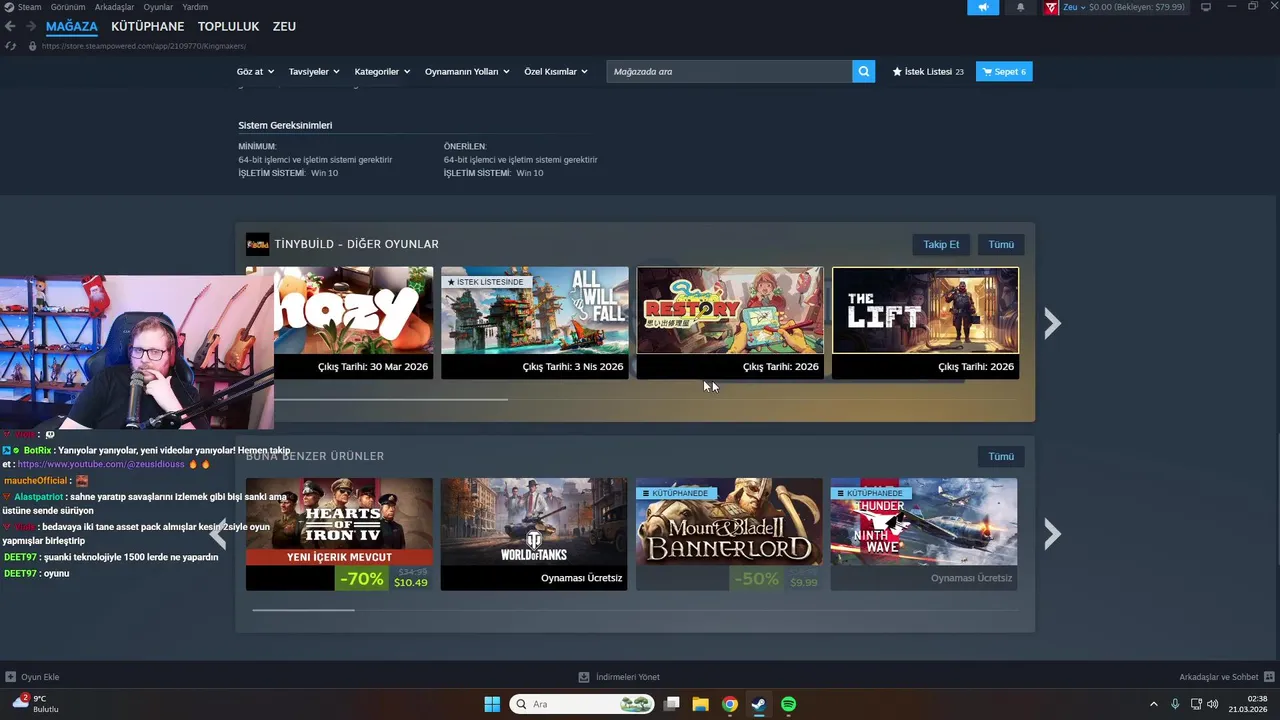Open the volume tray icon
Image resolution: width=1280 pixels, height=720 pixels.
tap(1211, 704)
